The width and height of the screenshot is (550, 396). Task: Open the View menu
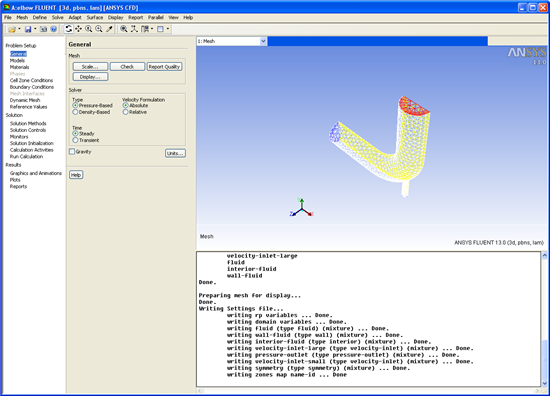[173, 17]
